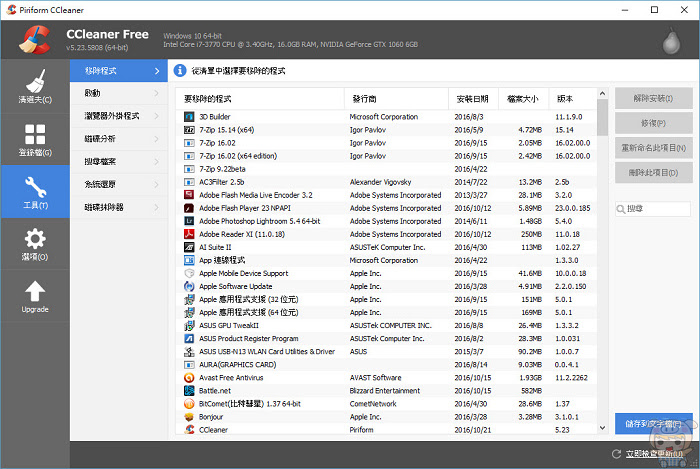This screenshot has width=700, height=469.
Task: Click the refresh icon beside update link
Action: [617, 454]
